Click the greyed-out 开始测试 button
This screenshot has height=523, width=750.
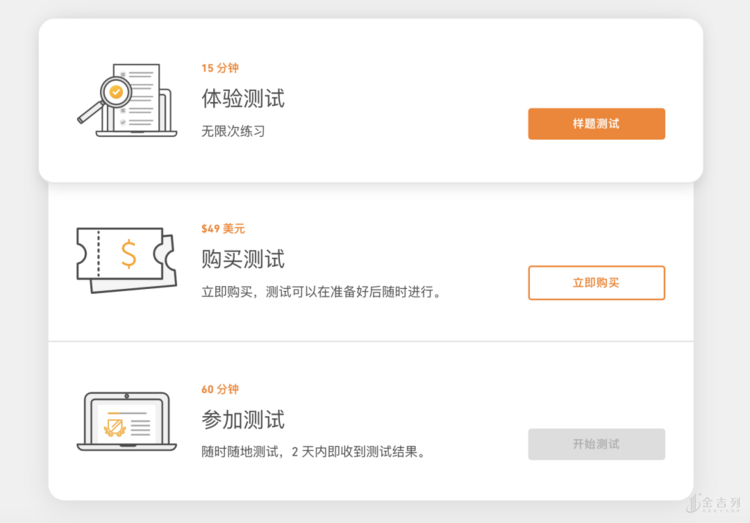point(596,444)
